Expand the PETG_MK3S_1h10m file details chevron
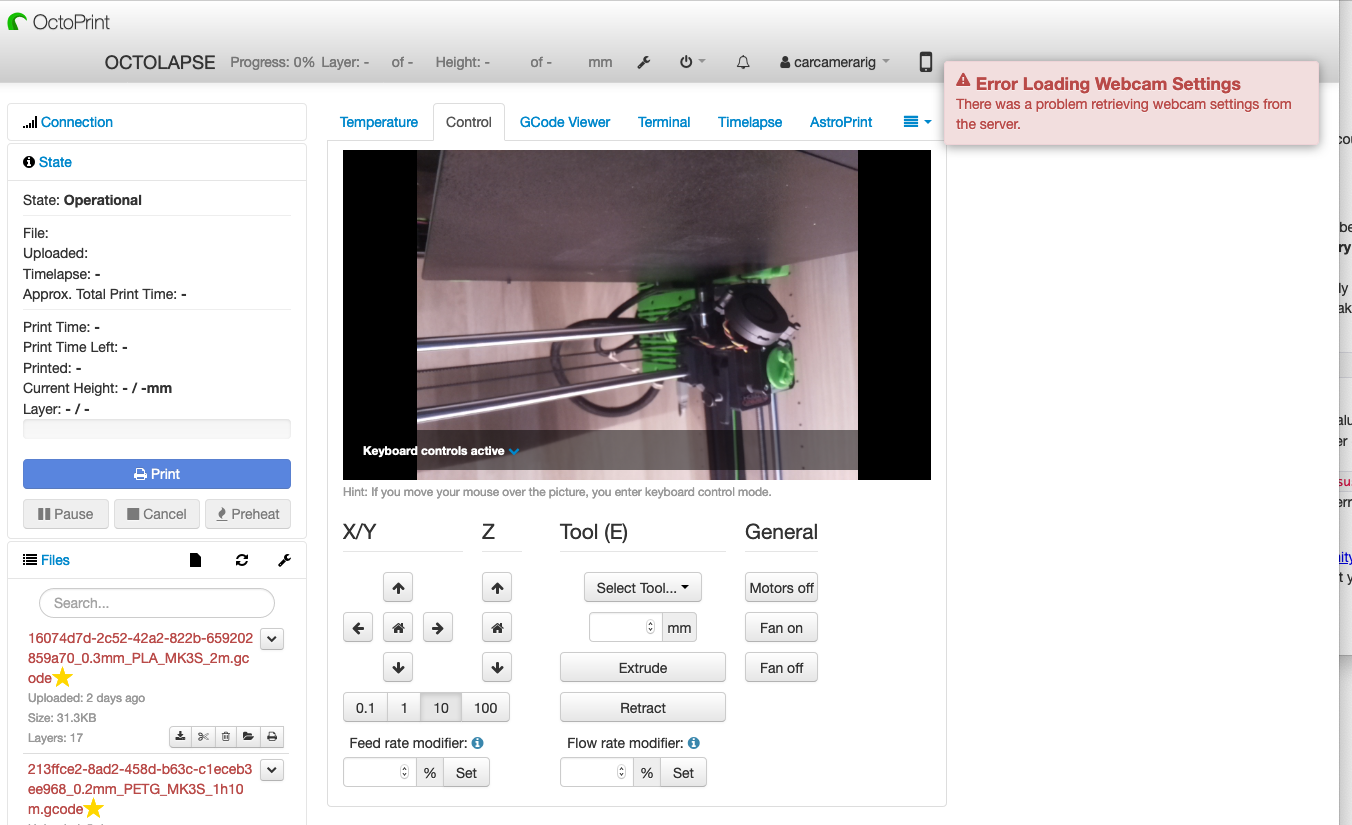The image size is (1352, 825). coord(272,769)
